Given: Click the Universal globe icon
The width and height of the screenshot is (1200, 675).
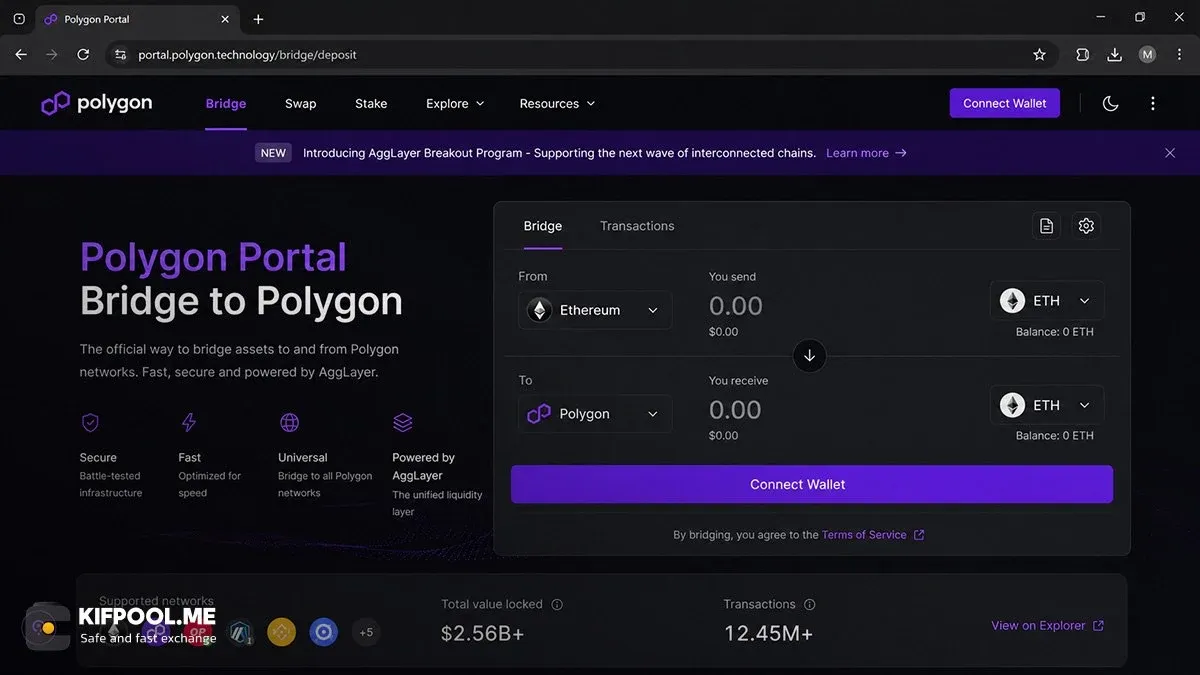Looking at the screenshot, I should (x=289, y=422).
